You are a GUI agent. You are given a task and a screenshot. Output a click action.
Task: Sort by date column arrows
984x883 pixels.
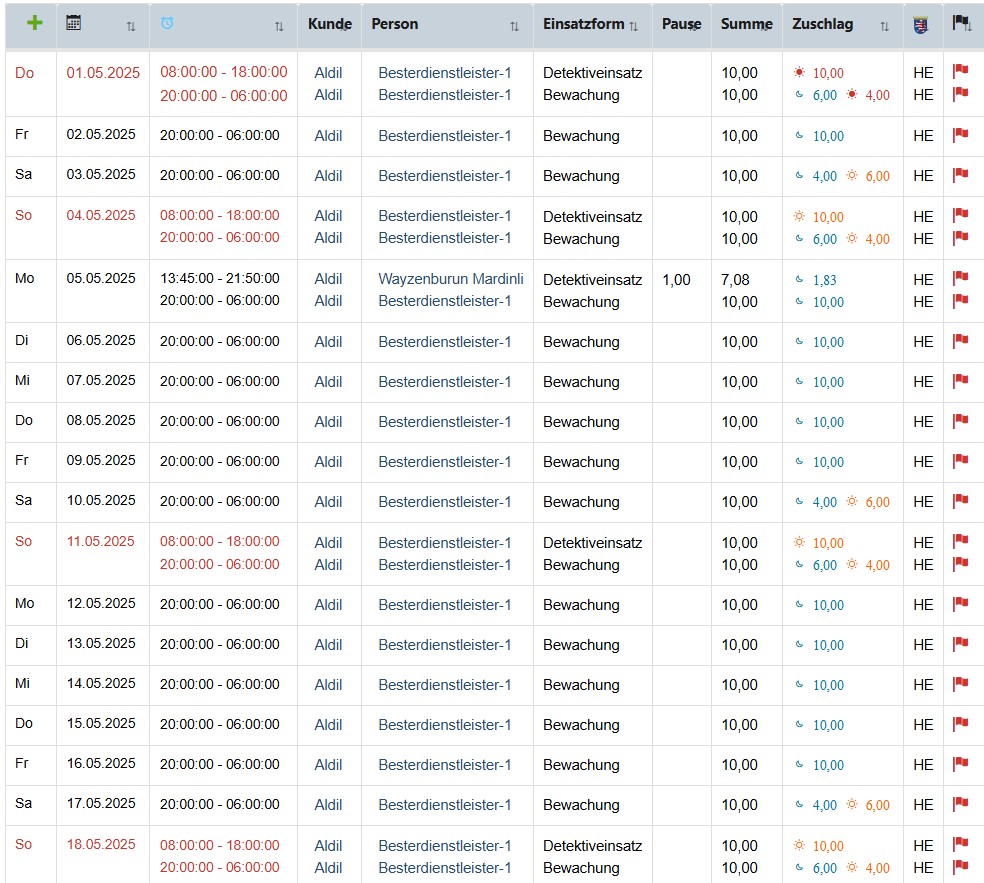coord(131,26)
